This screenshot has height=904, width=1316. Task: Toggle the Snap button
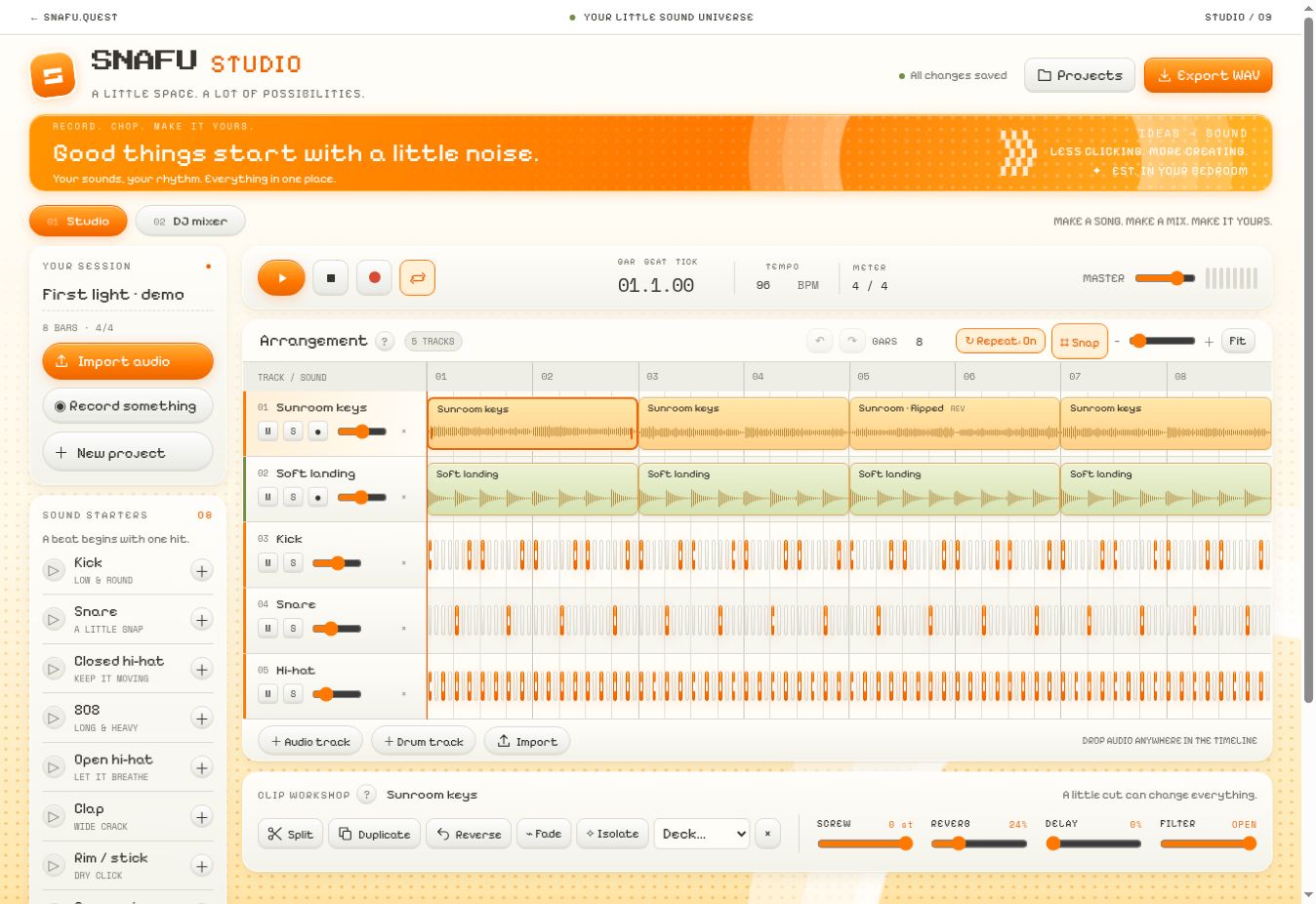(x=1080, y=342)
